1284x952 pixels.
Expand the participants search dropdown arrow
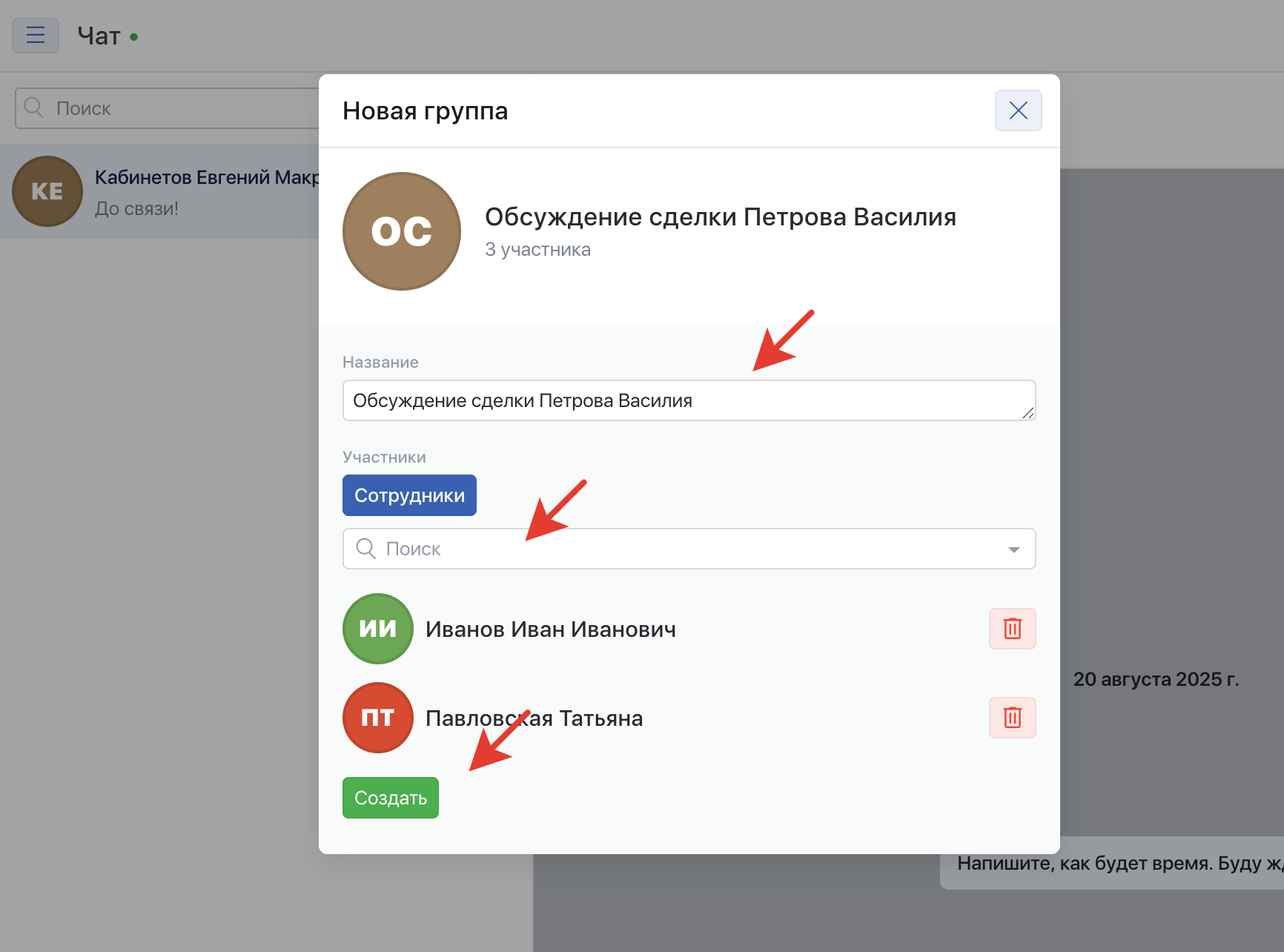(1013, 549)
